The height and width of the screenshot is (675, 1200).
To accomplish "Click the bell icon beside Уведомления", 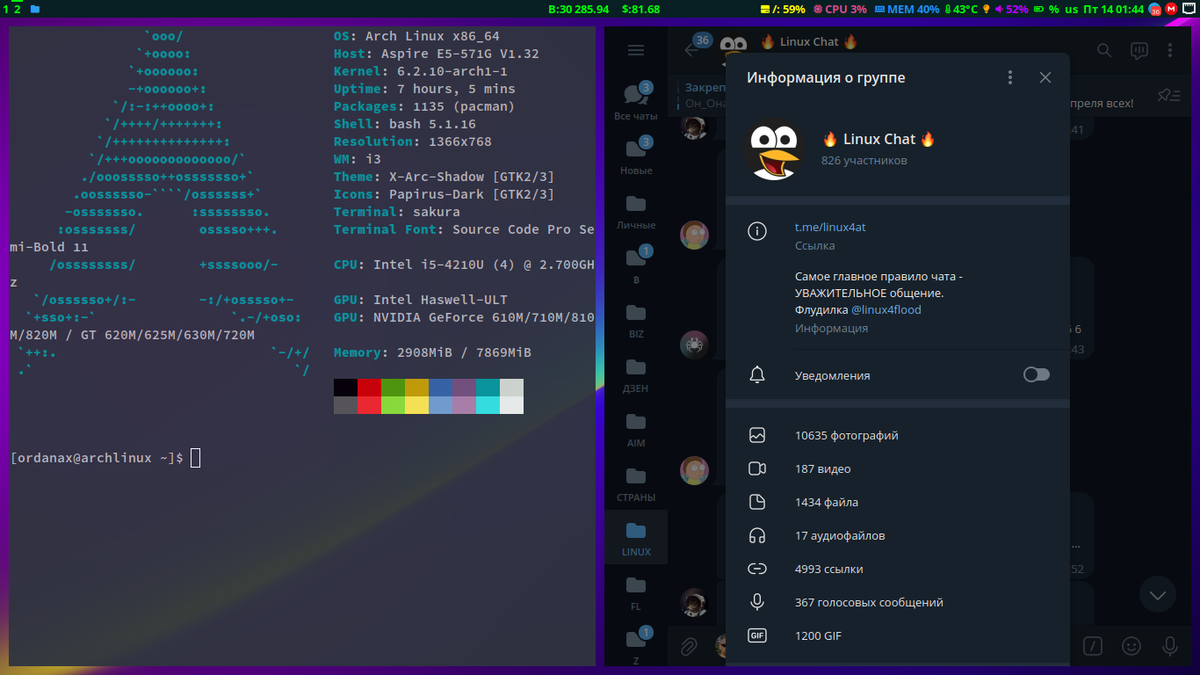I will tap(757, 375).
